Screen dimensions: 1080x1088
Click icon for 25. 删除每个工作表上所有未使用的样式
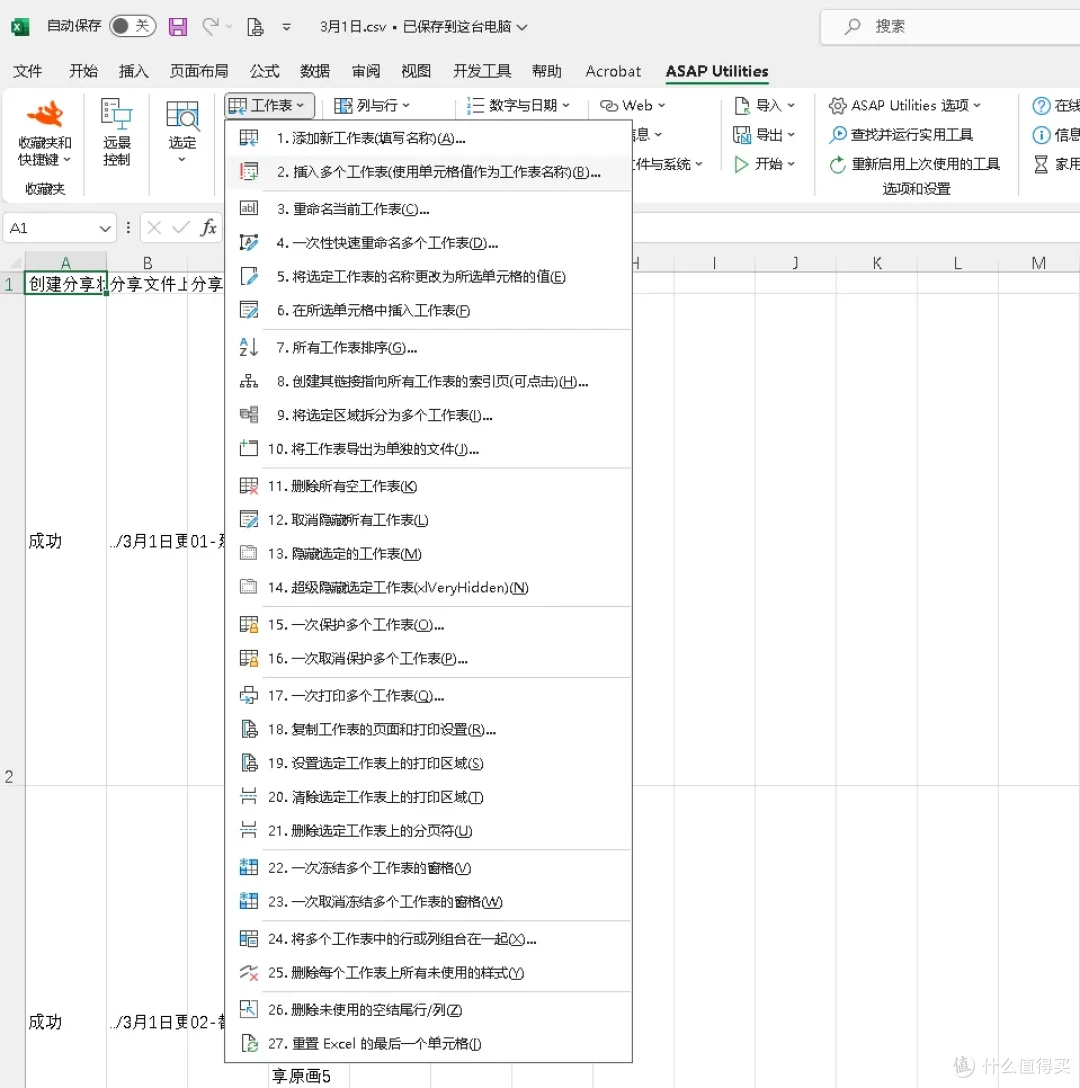(x=248, y=972)
